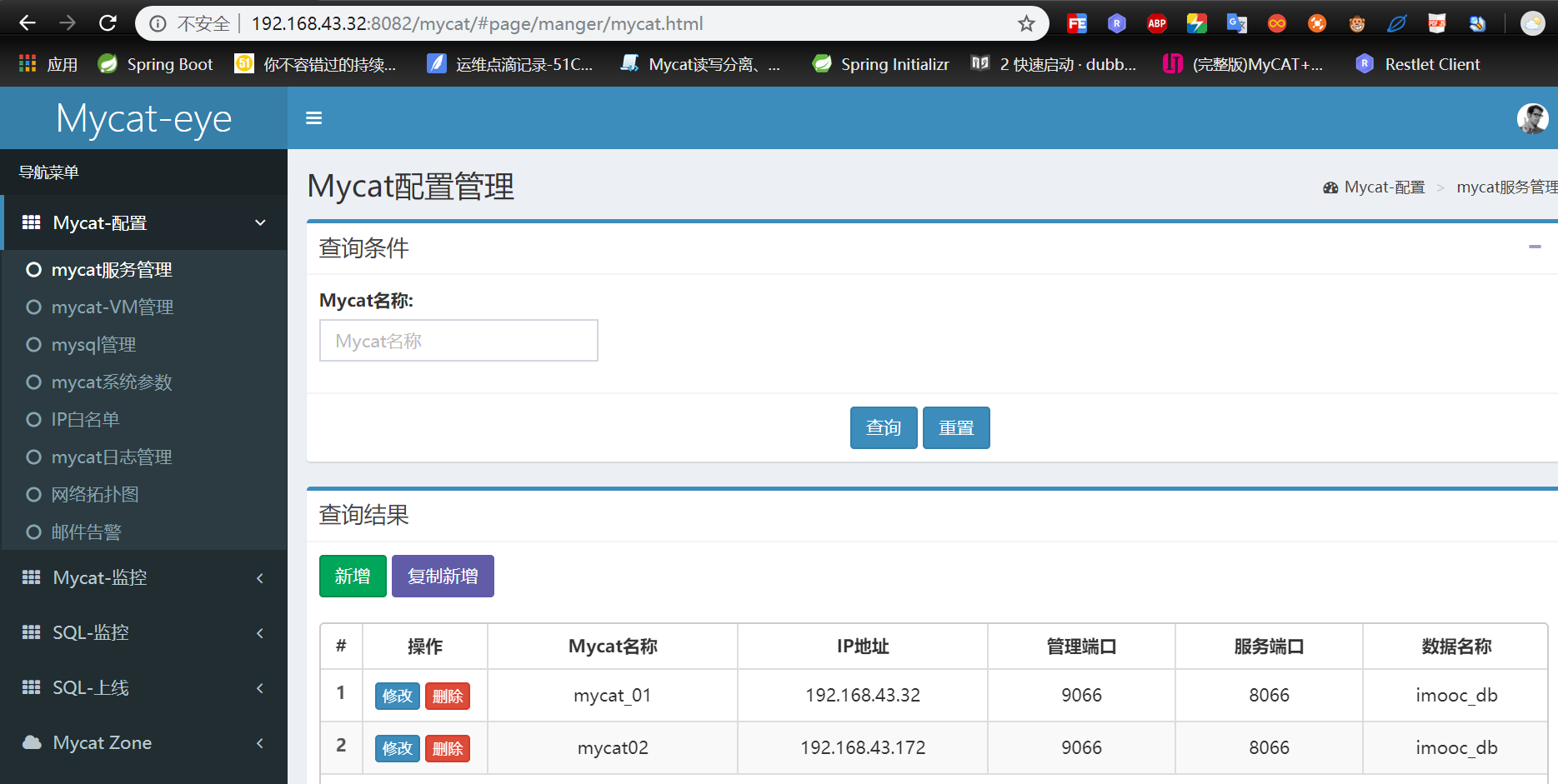This screenshot has width=1558, height=784.
Task: Click 删除 for mycat_01 row
Action: tap(448, 696)
